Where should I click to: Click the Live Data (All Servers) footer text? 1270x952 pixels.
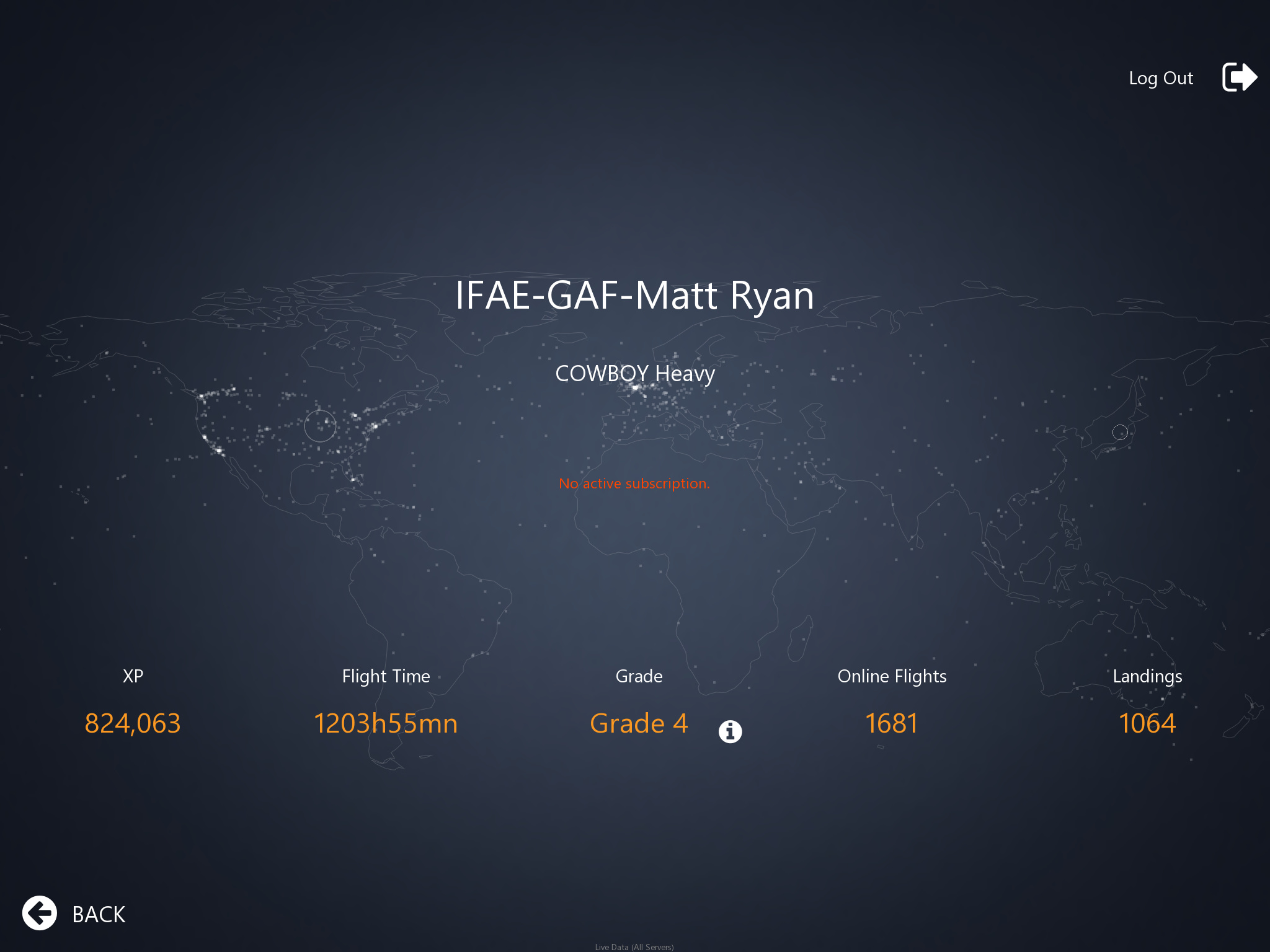tap(634, 946)
